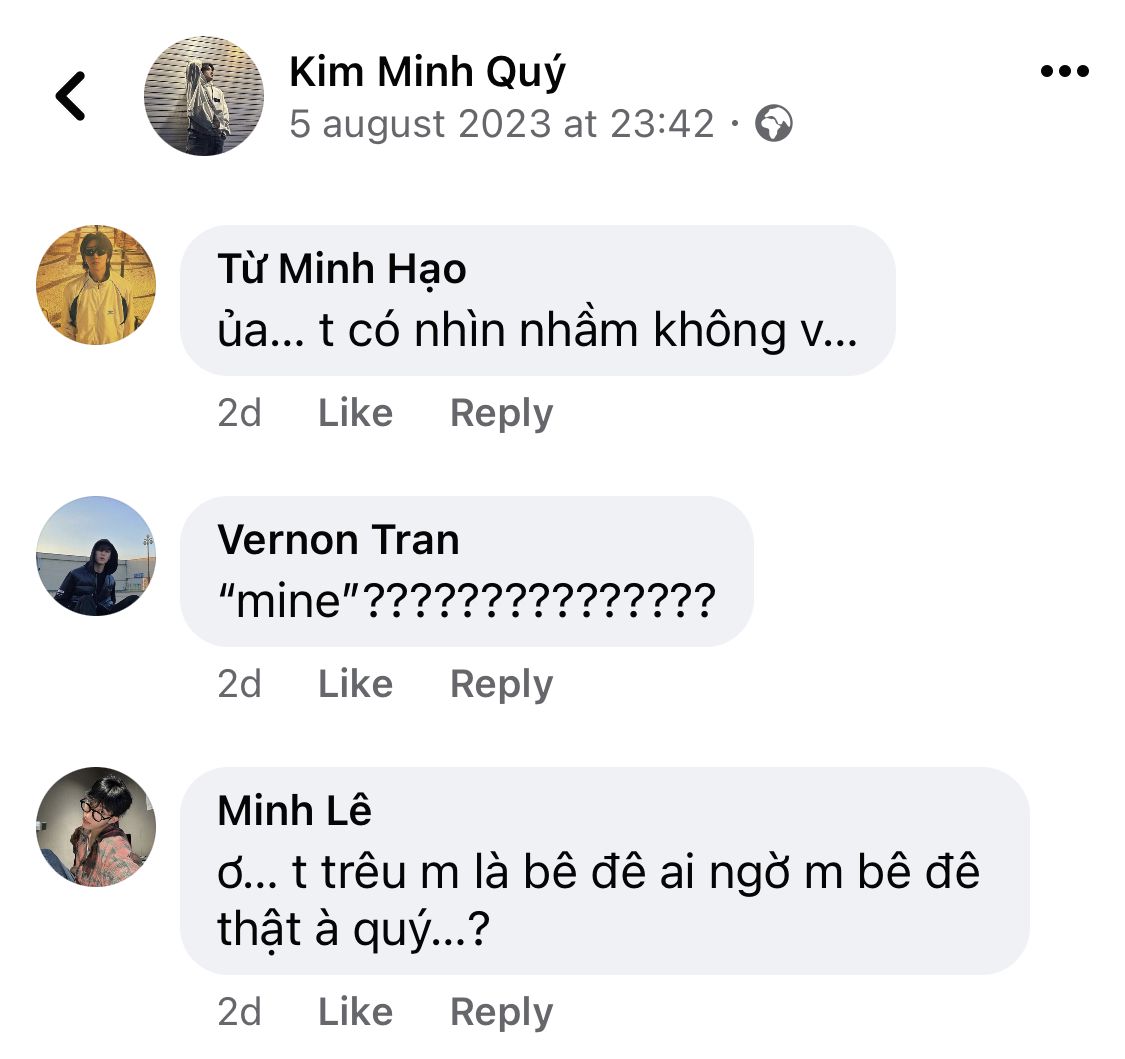Image resolution: width=1125 pixels, height=1059 pixels.
Task: Click the Vernon Tran commenter name
Action: 338,540
